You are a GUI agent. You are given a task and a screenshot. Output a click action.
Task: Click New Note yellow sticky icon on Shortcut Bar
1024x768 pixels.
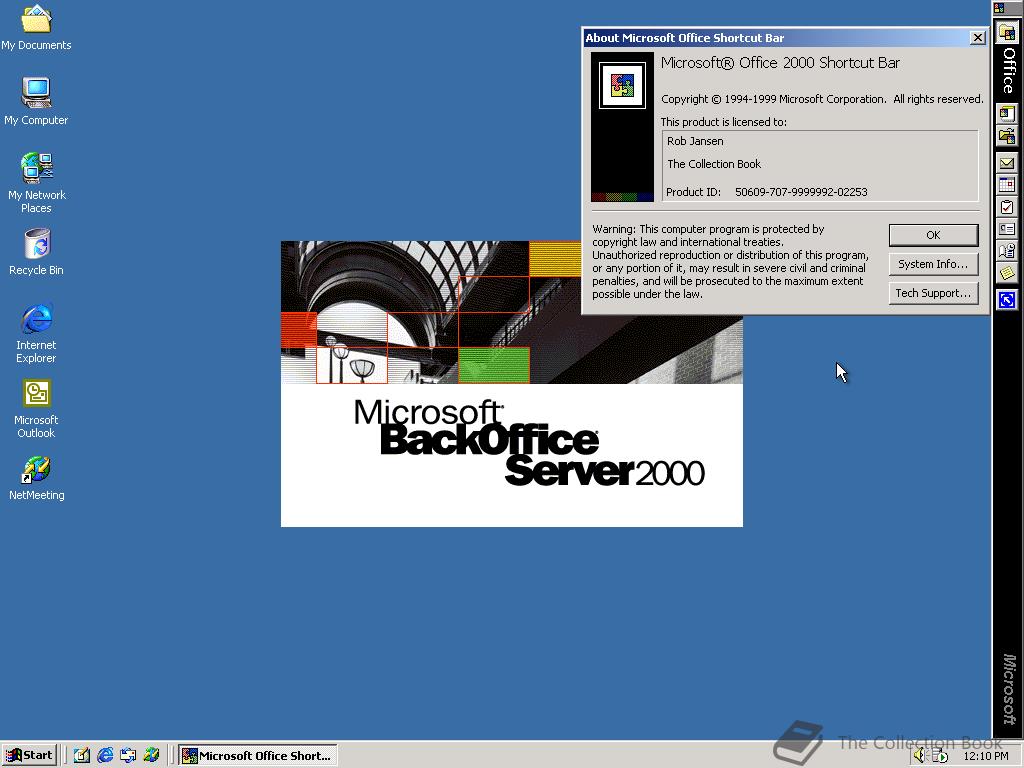pos(1007,273)
